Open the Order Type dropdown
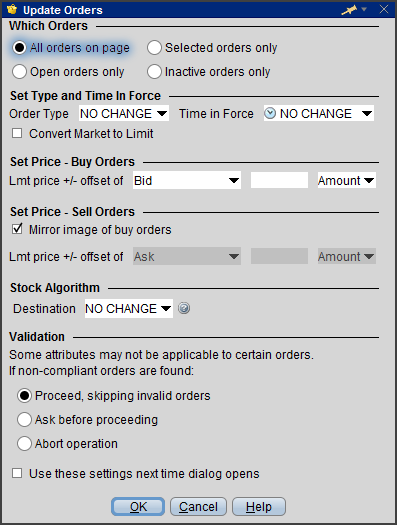 pos(124,114)
